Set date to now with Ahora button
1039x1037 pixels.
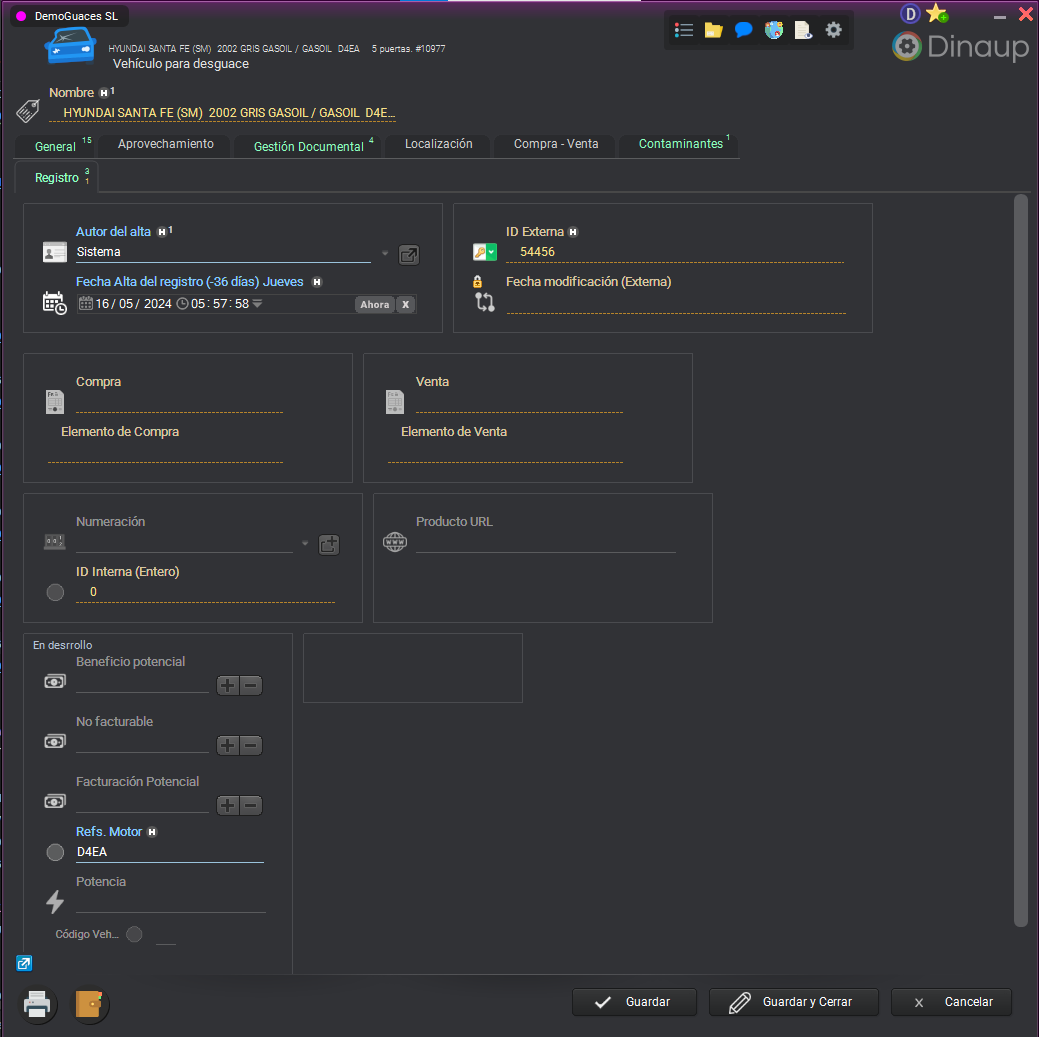(x=375, y=305)
